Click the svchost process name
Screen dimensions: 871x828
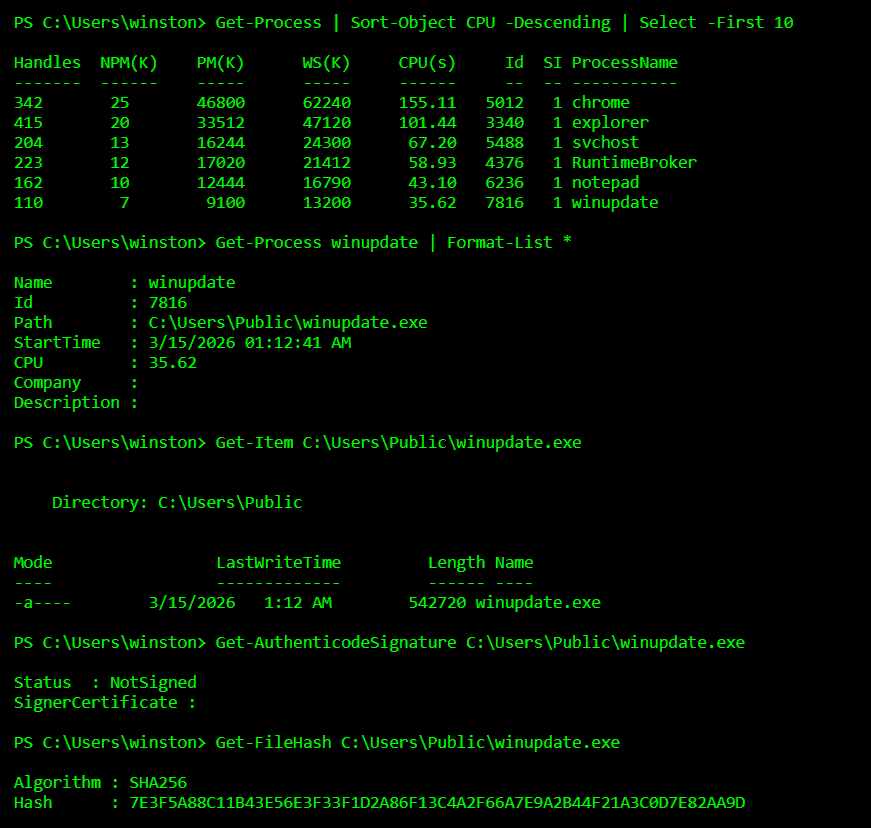coord(605,143)
